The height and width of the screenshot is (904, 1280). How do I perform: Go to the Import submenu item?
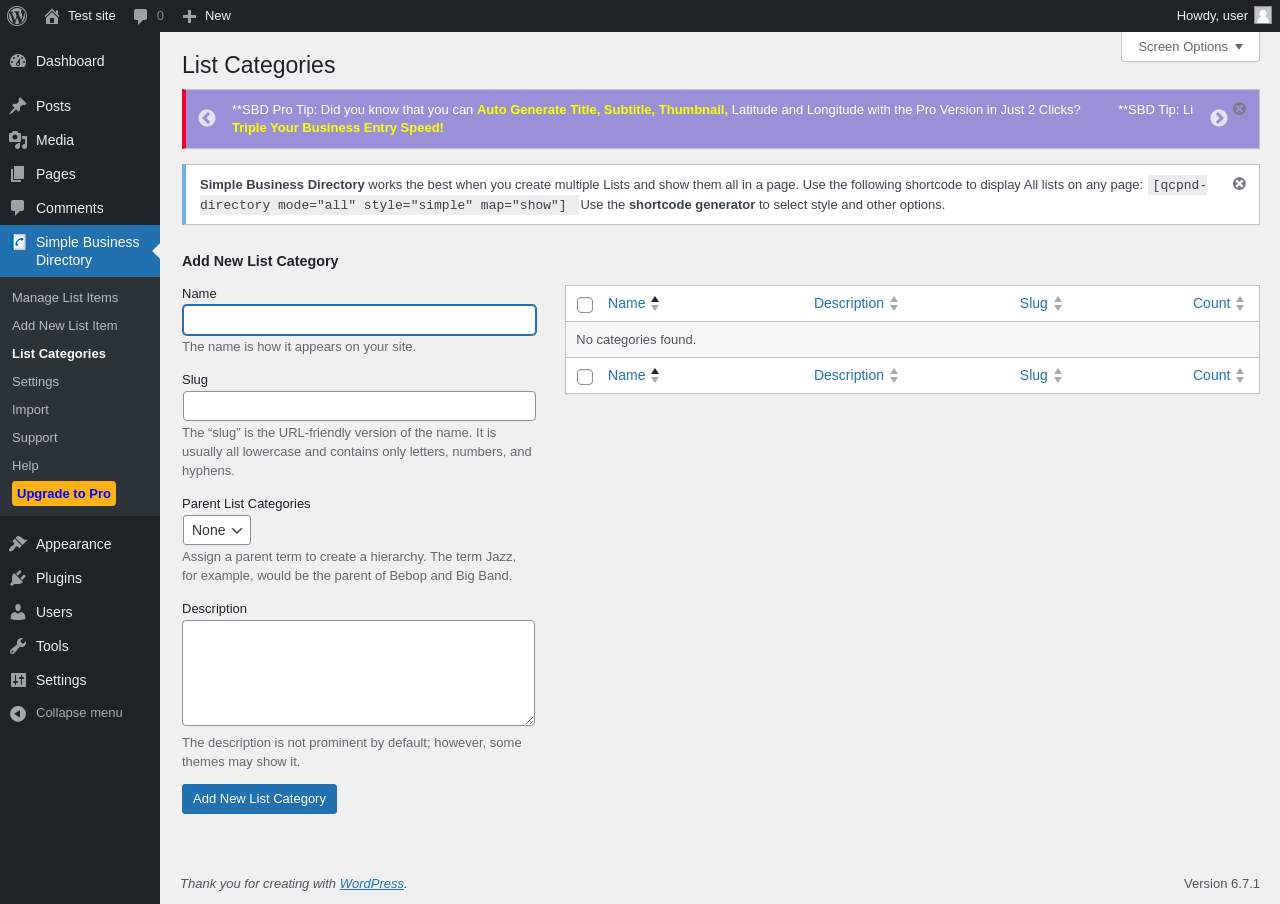pyautogui.click(x=30, y=409)
